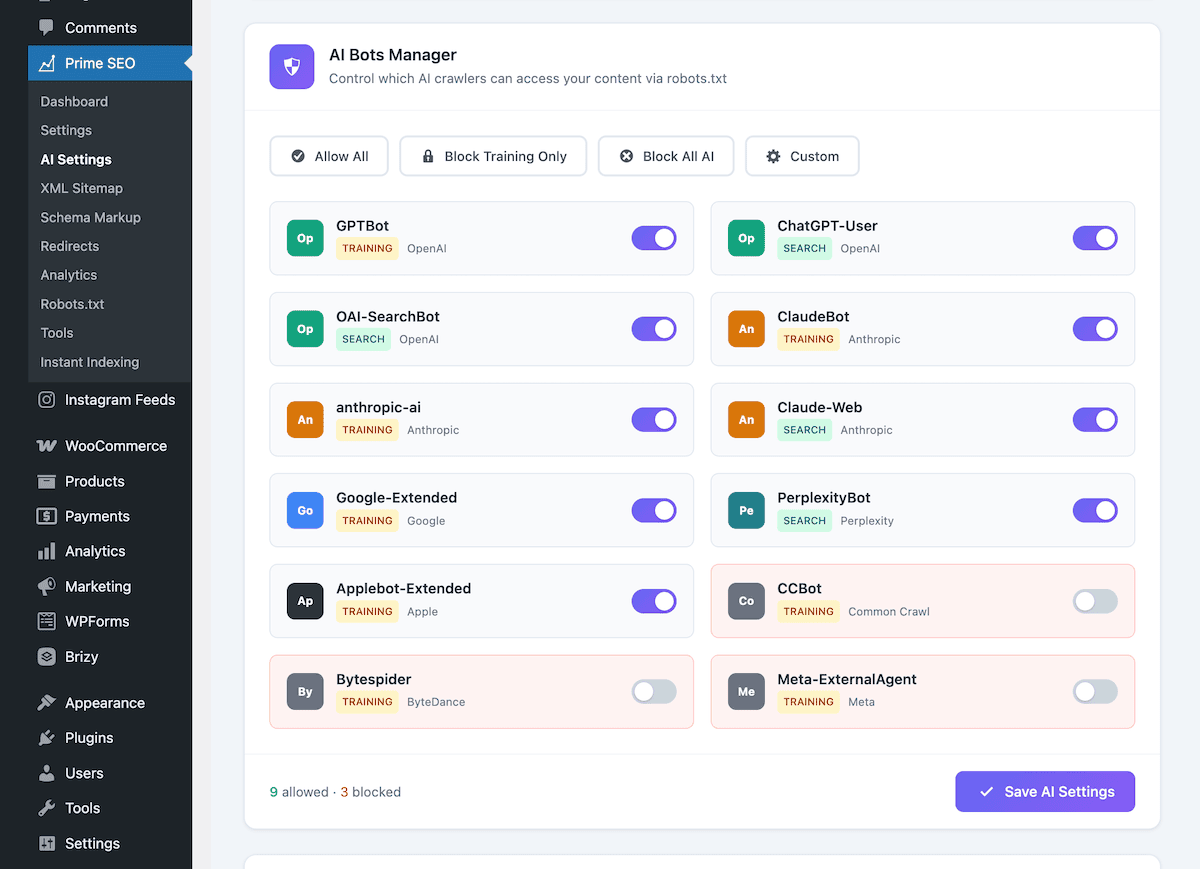
Task: Click the Payments dollar icon
Action: [46, 516]
